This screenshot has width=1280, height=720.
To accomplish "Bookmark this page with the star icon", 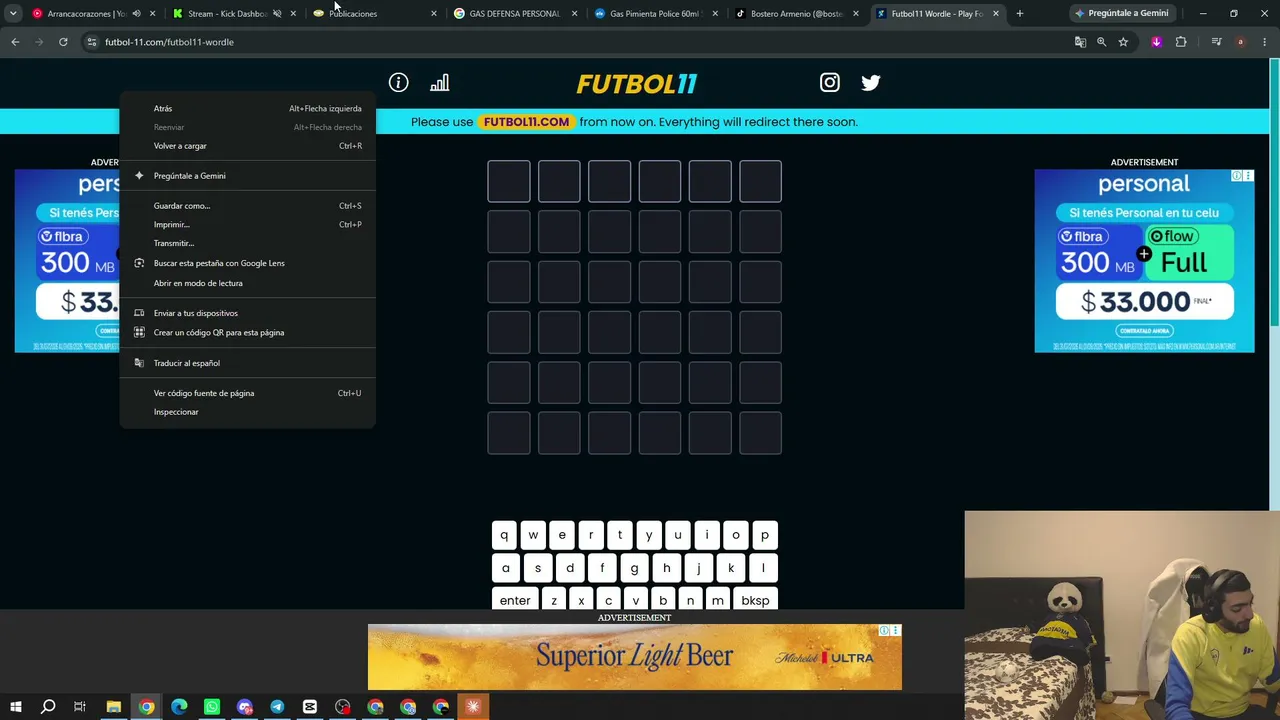I will coord(1123,42).
